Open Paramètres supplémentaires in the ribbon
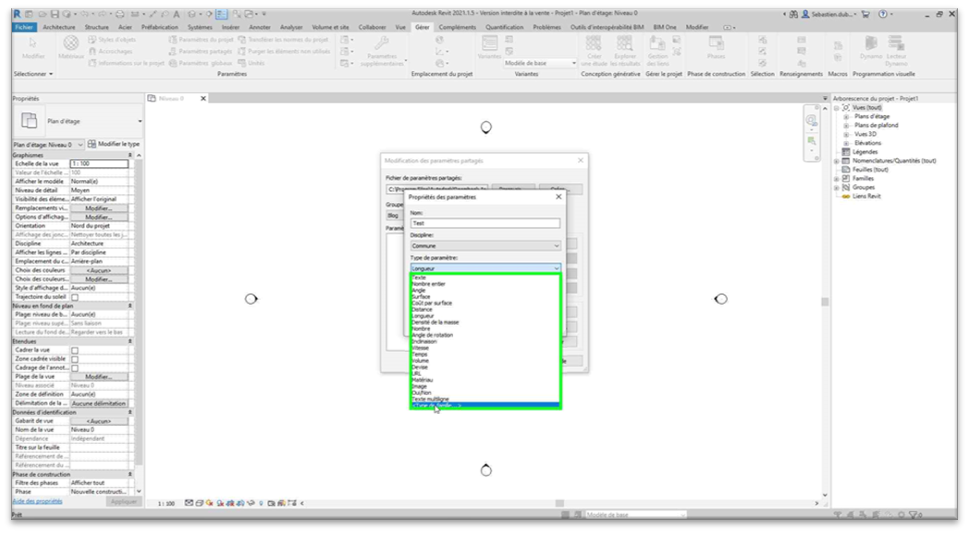This screenshot has height=534, width=969. click(383, 50)
